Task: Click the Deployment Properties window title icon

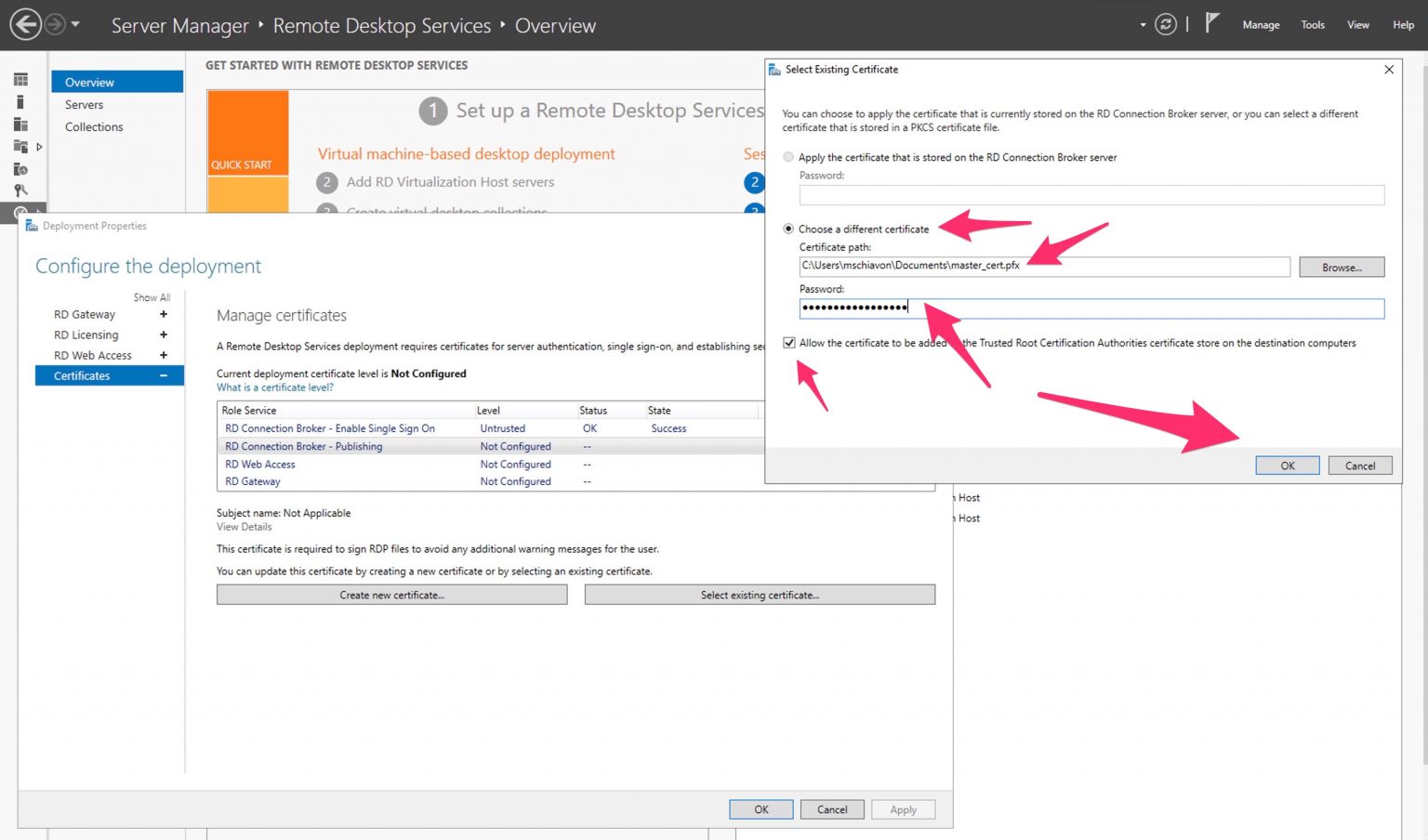Action: (32, 226)
